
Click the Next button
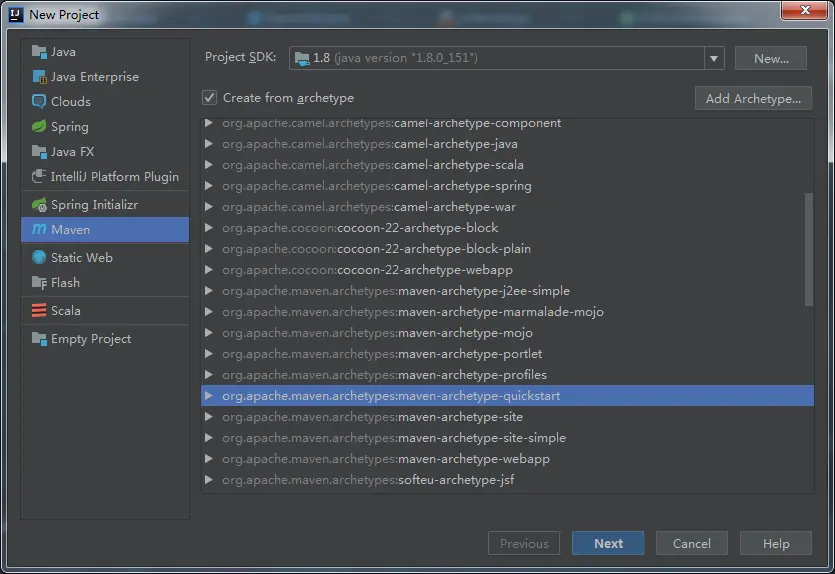coord(608,543)
